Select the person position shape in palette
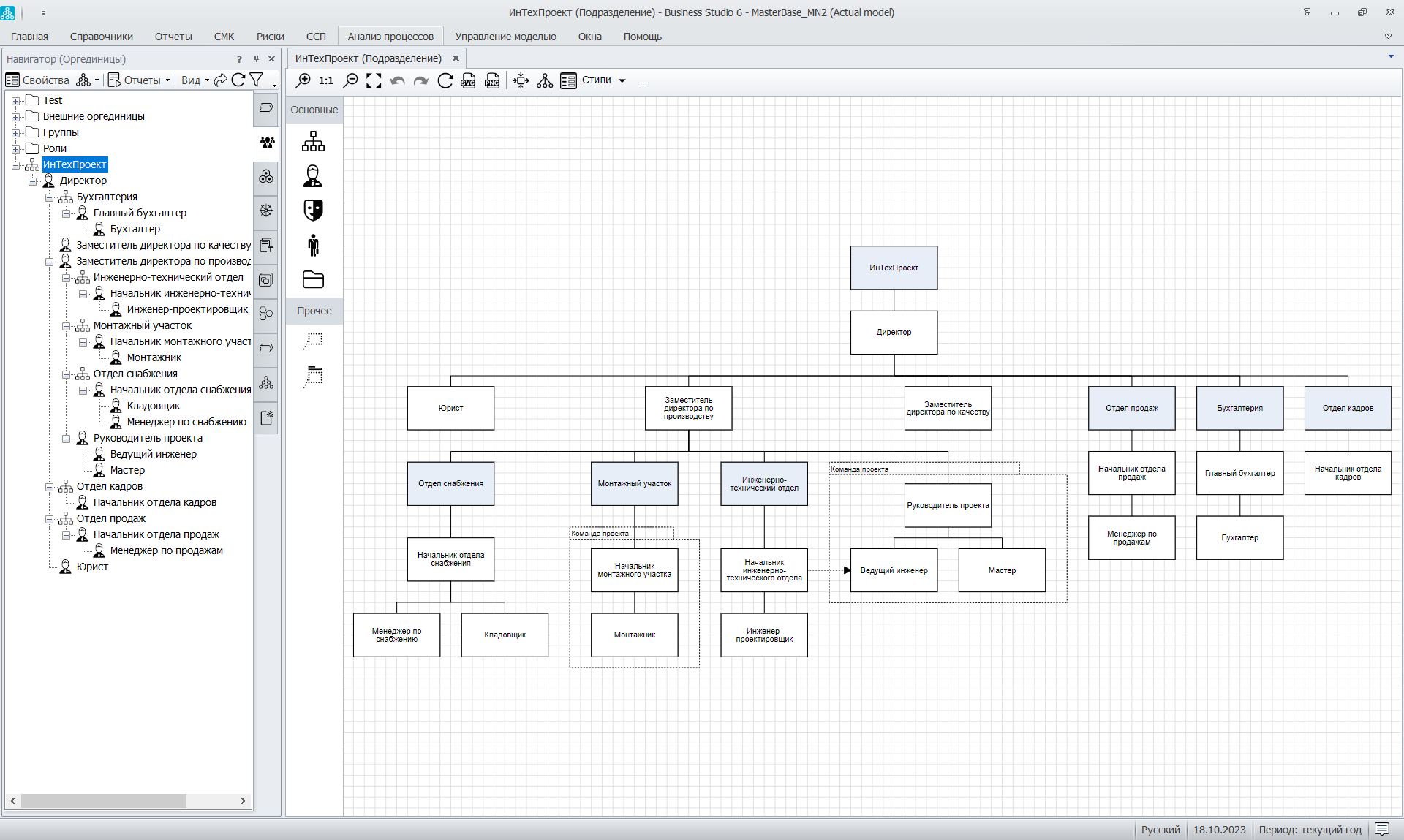This screenshot has width=1404, height=840. click(313, 175)
